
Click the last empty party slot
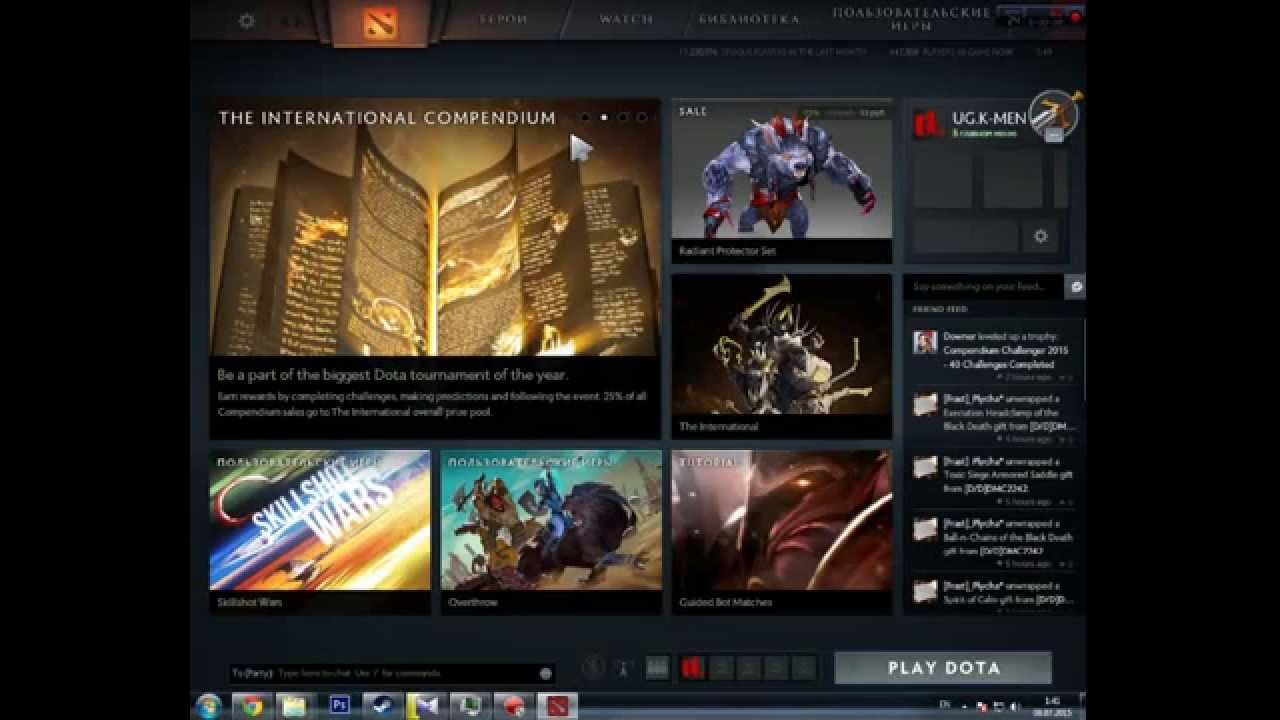tap(804, 667)
